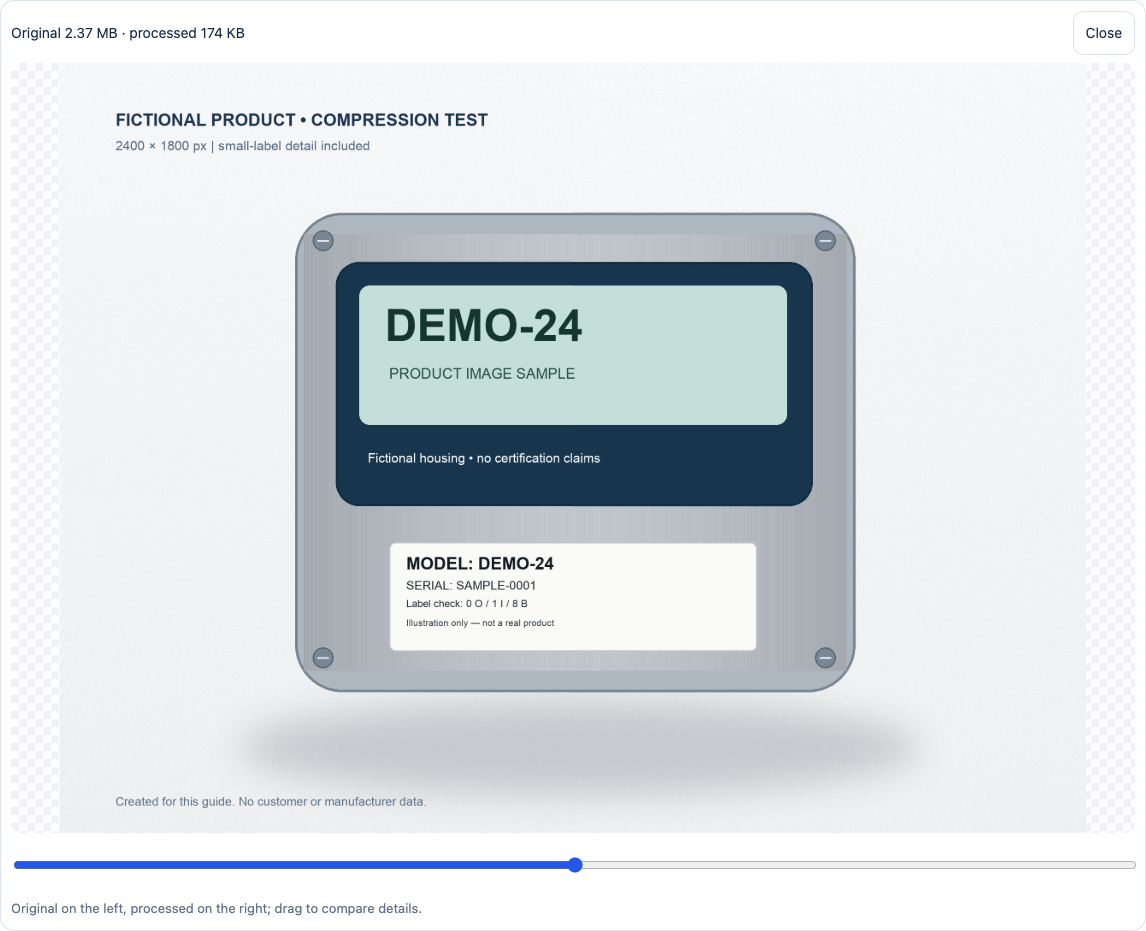Screen dimensions: 1146x931
Task: Click the original and processed file size text
Action: pos(128,33)
